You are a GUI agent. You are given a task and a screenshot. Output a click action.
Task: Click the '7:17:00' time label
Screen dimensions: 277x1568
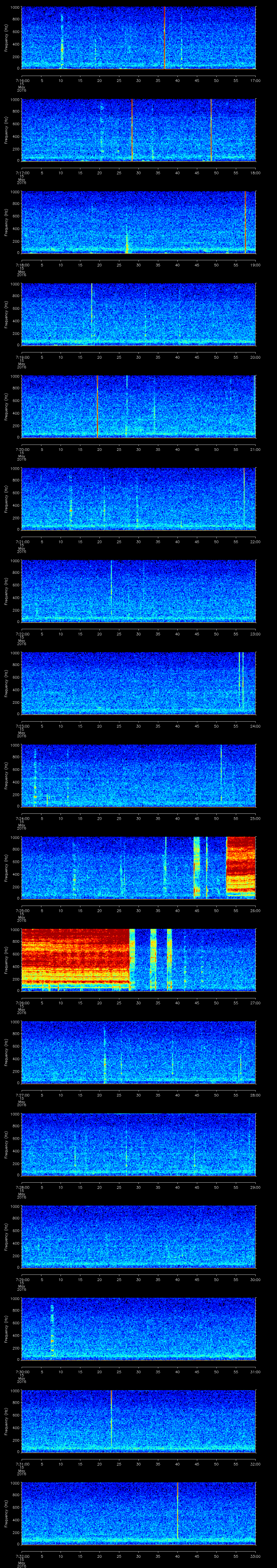click(22, 173)
